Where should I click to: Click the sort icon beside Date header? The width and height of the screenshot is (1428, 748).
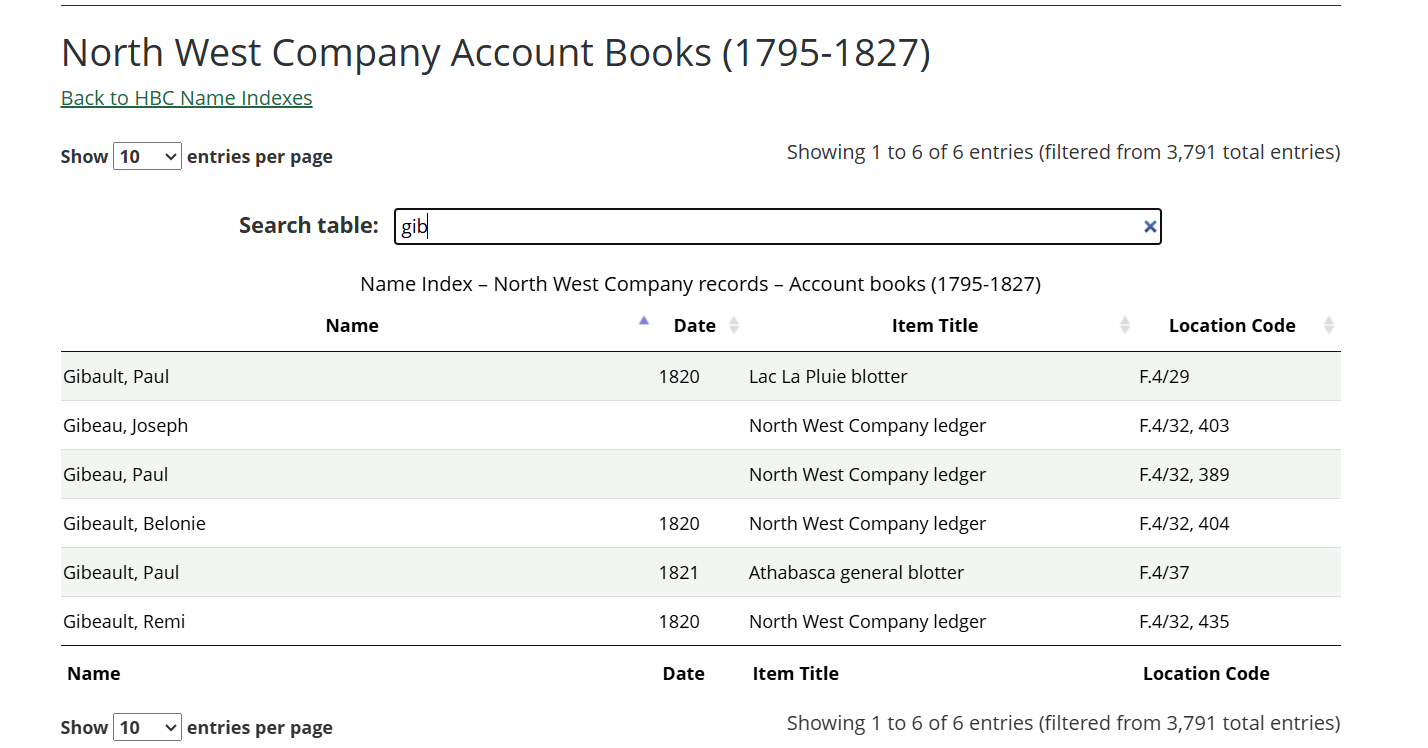(735, 325)
